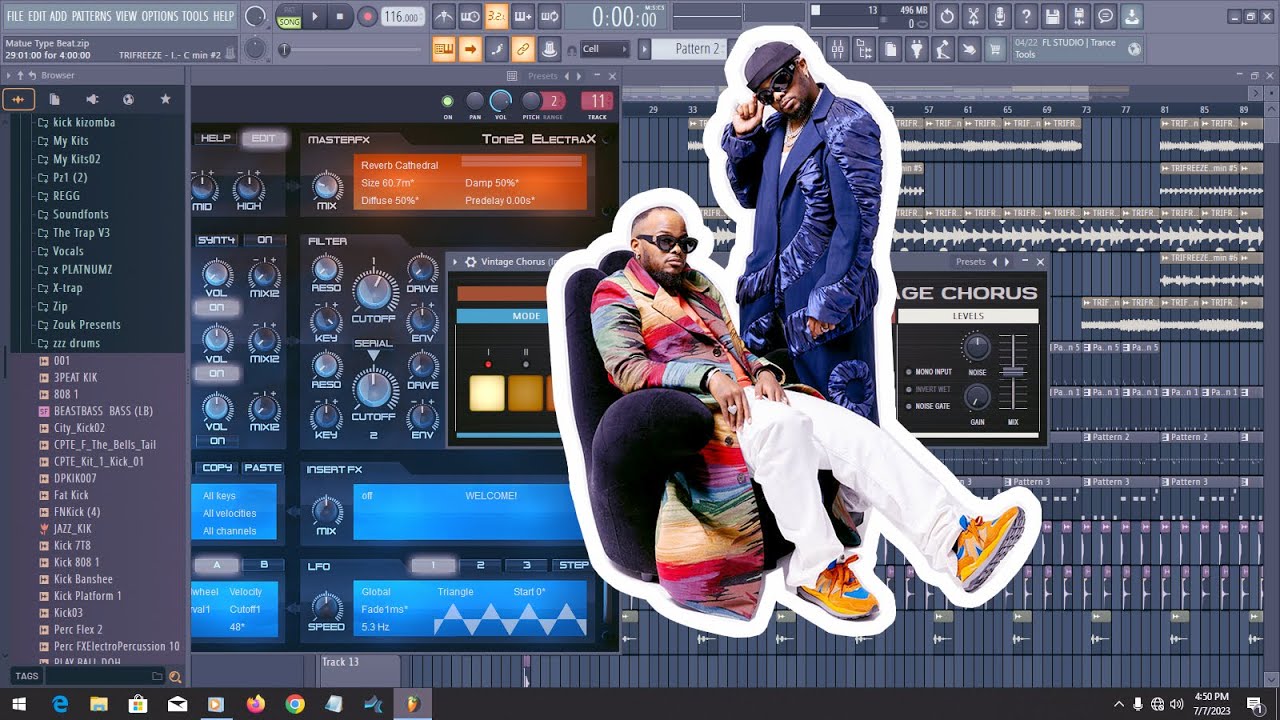1280x720 pixels.
Task: Click the shopping cart content library icon
Action: (x=995, y=49)
